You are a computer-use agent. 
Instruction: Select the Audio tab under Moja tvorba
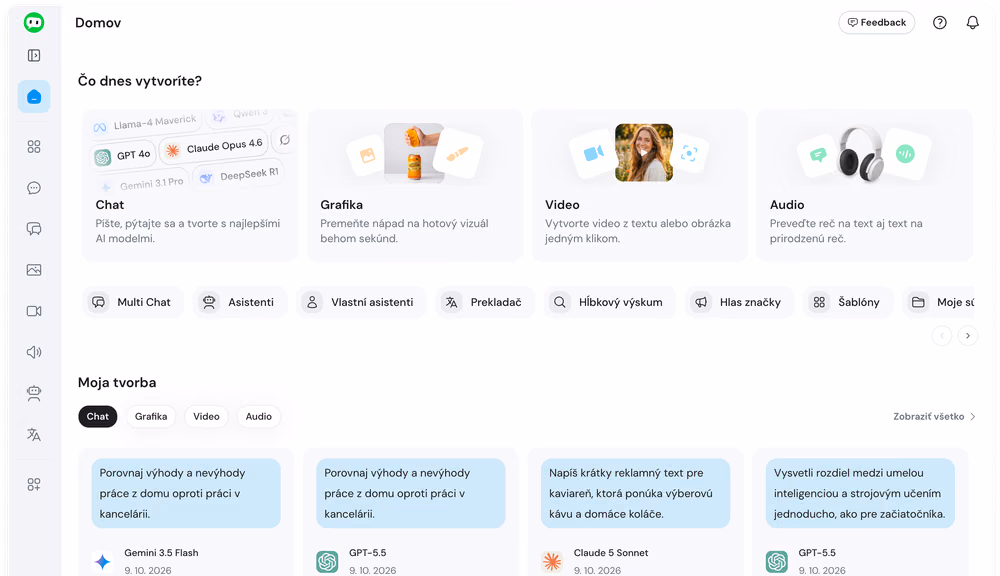258,417
